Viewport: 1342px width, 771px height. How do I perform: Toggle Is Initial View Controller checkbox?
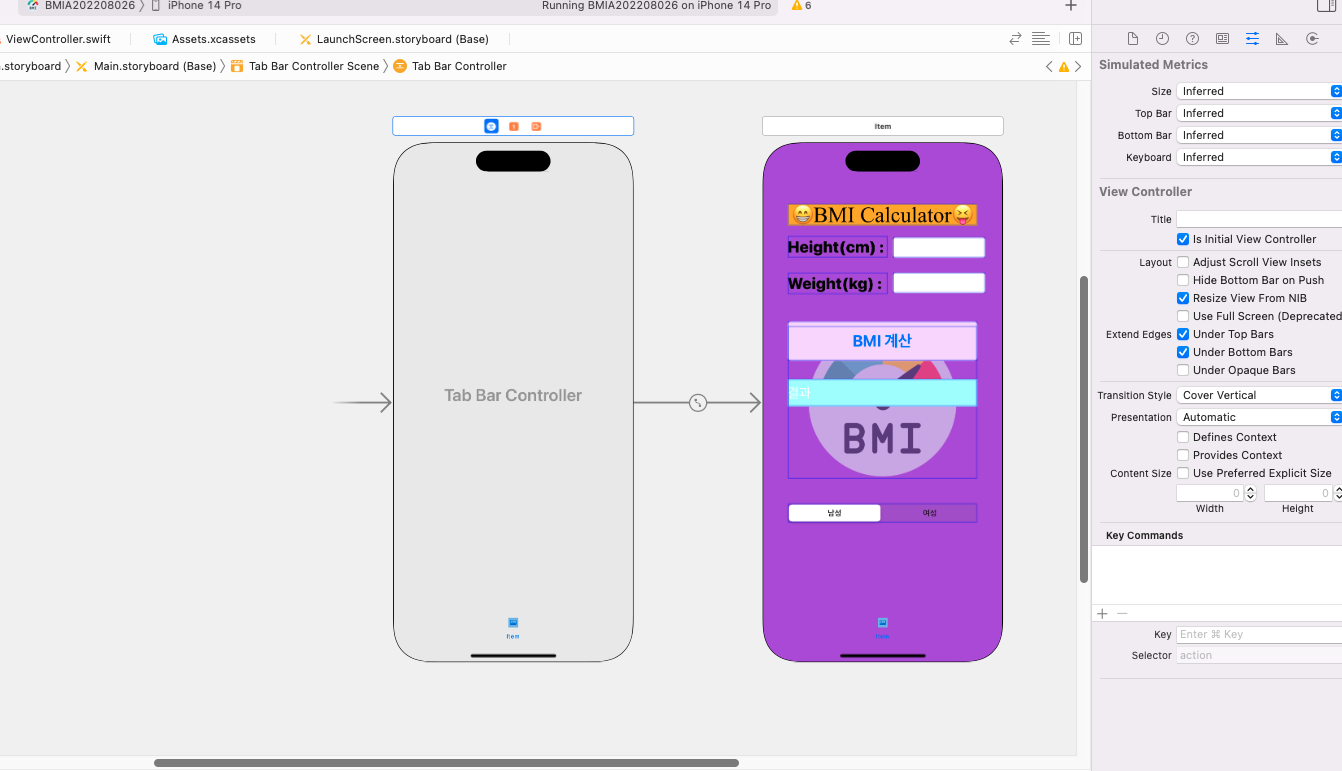coord(1183,239)
